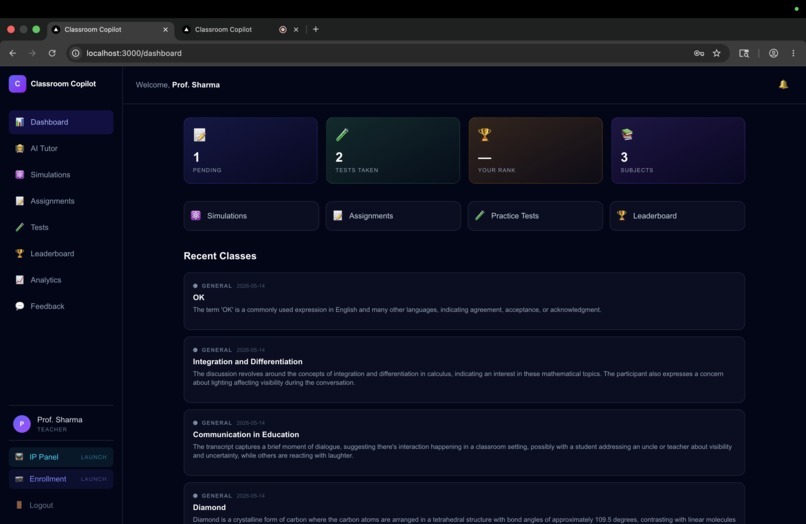This screenshot has width=806, height=524.
Task: Click the Logout door icon
Action: coord(19,505)
